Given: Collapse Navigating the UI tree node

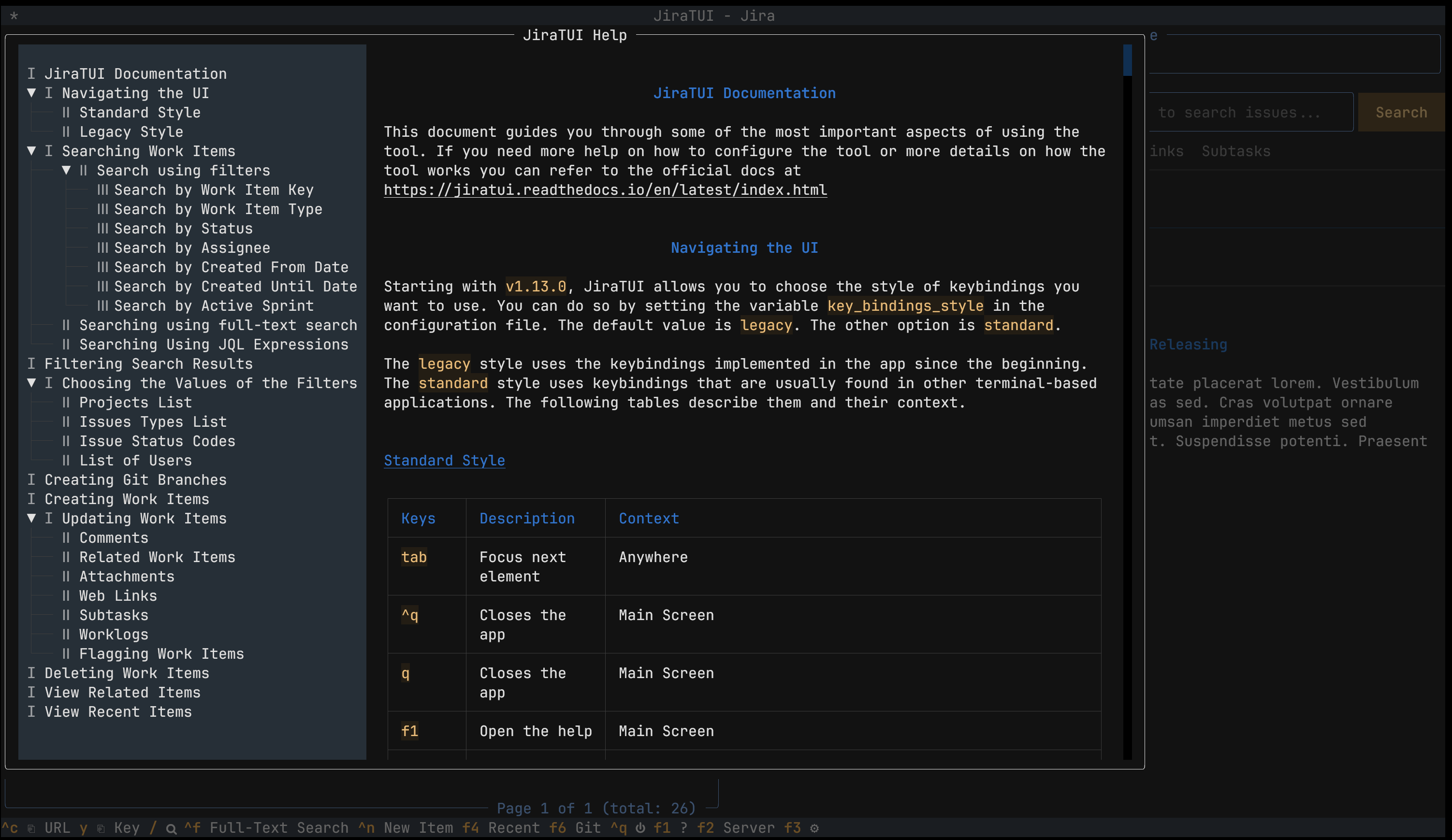Looking at the screenshot, I should click(x=32, y=93).
